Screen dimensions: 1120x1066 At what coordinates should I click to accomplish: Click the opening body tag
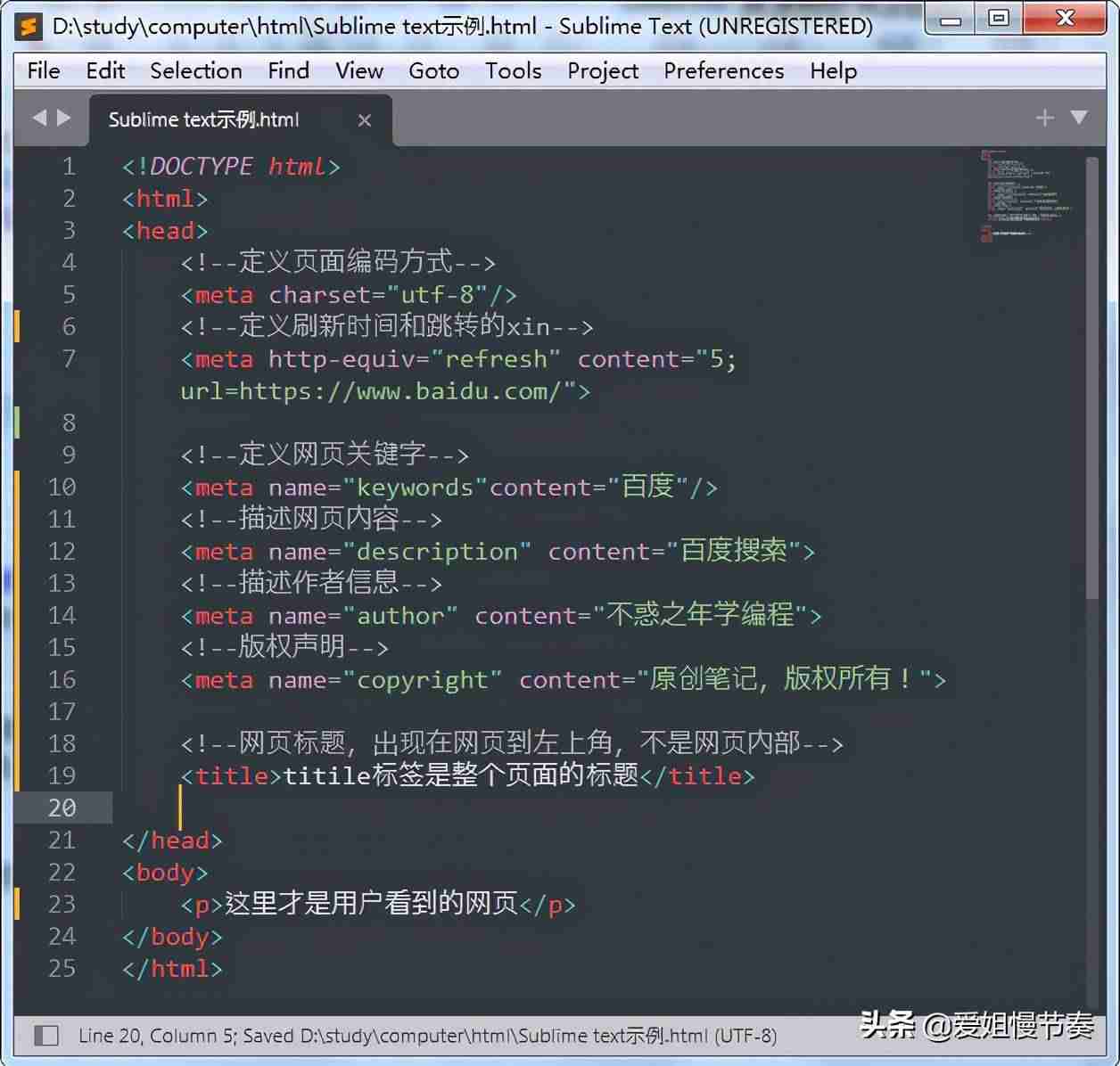pyautogui.click(x=165, y=873)
